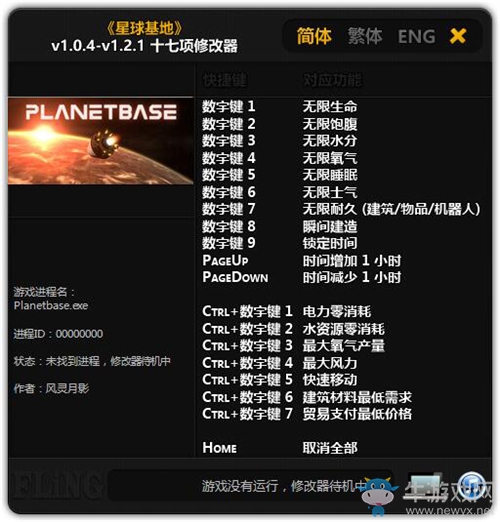Switch language to ENG
Viewport: 500px width, 522px height.
coord(417,36)
